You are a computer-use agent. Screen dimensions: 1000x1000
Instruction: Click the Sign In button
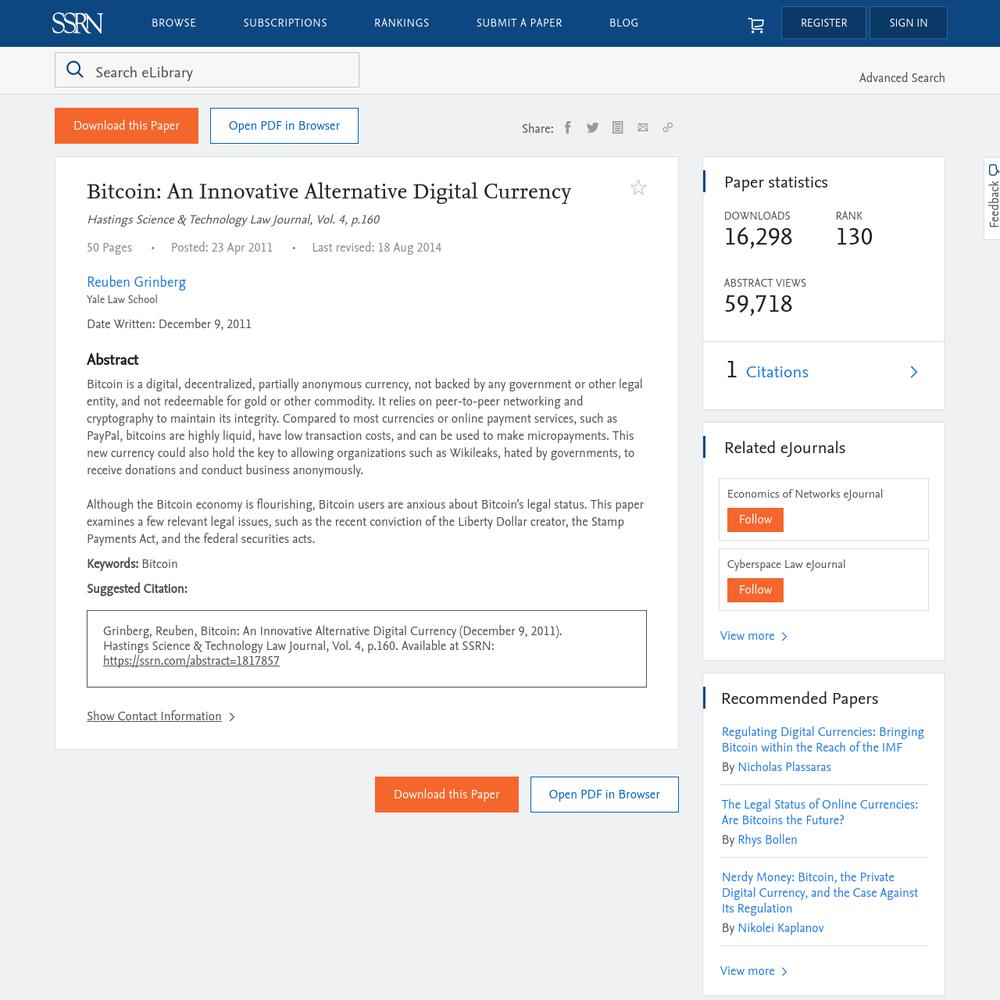(908, 23)
